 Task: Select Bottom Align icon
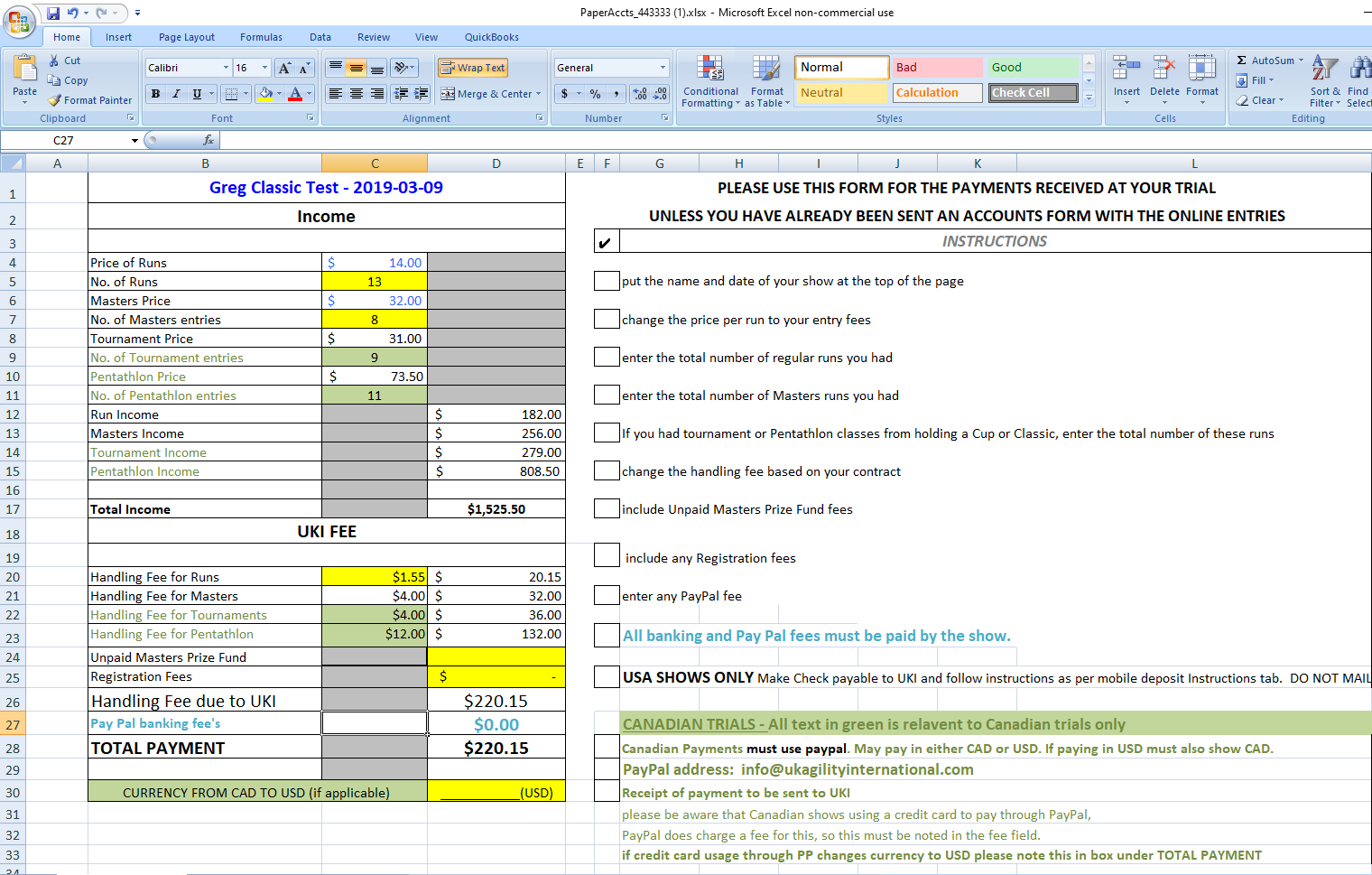pos(377,68)
